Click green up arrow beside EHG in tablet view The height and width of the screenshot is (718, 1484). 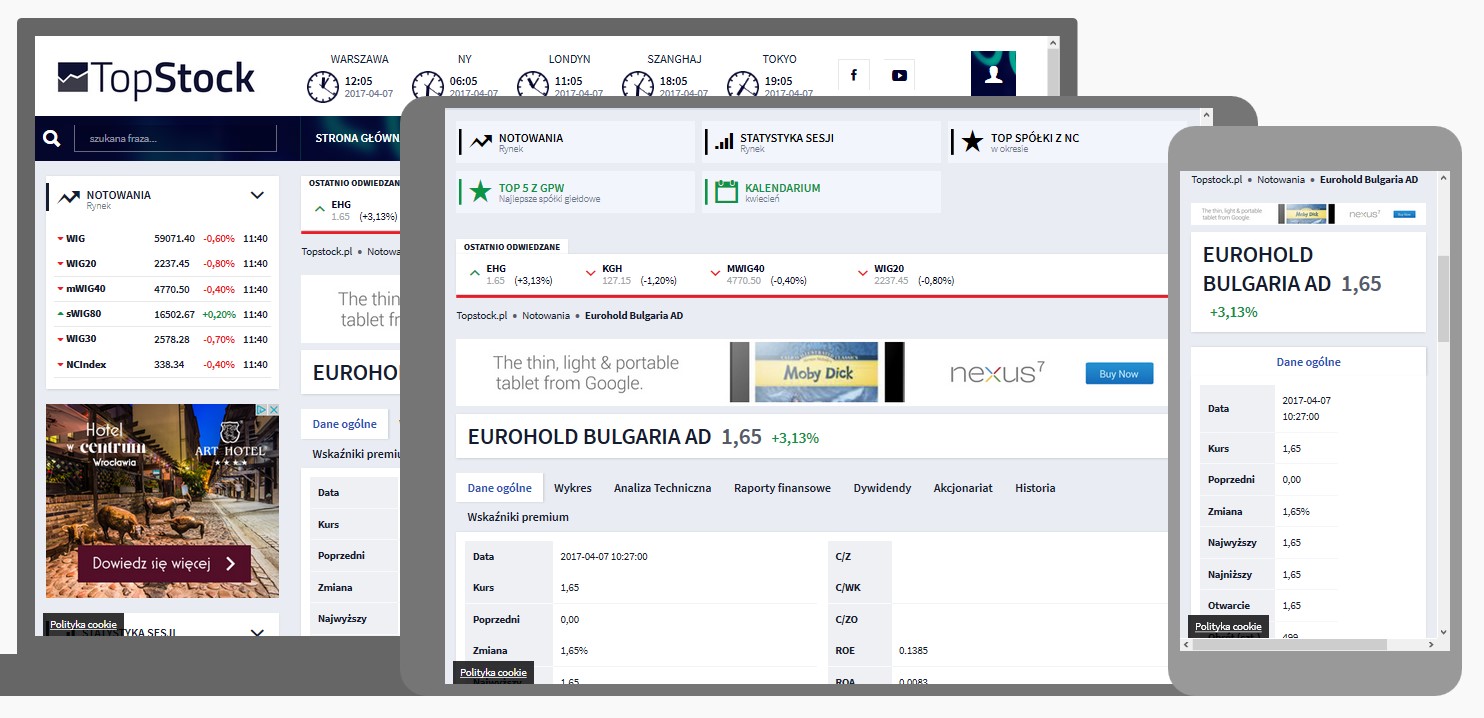(474, 272)
